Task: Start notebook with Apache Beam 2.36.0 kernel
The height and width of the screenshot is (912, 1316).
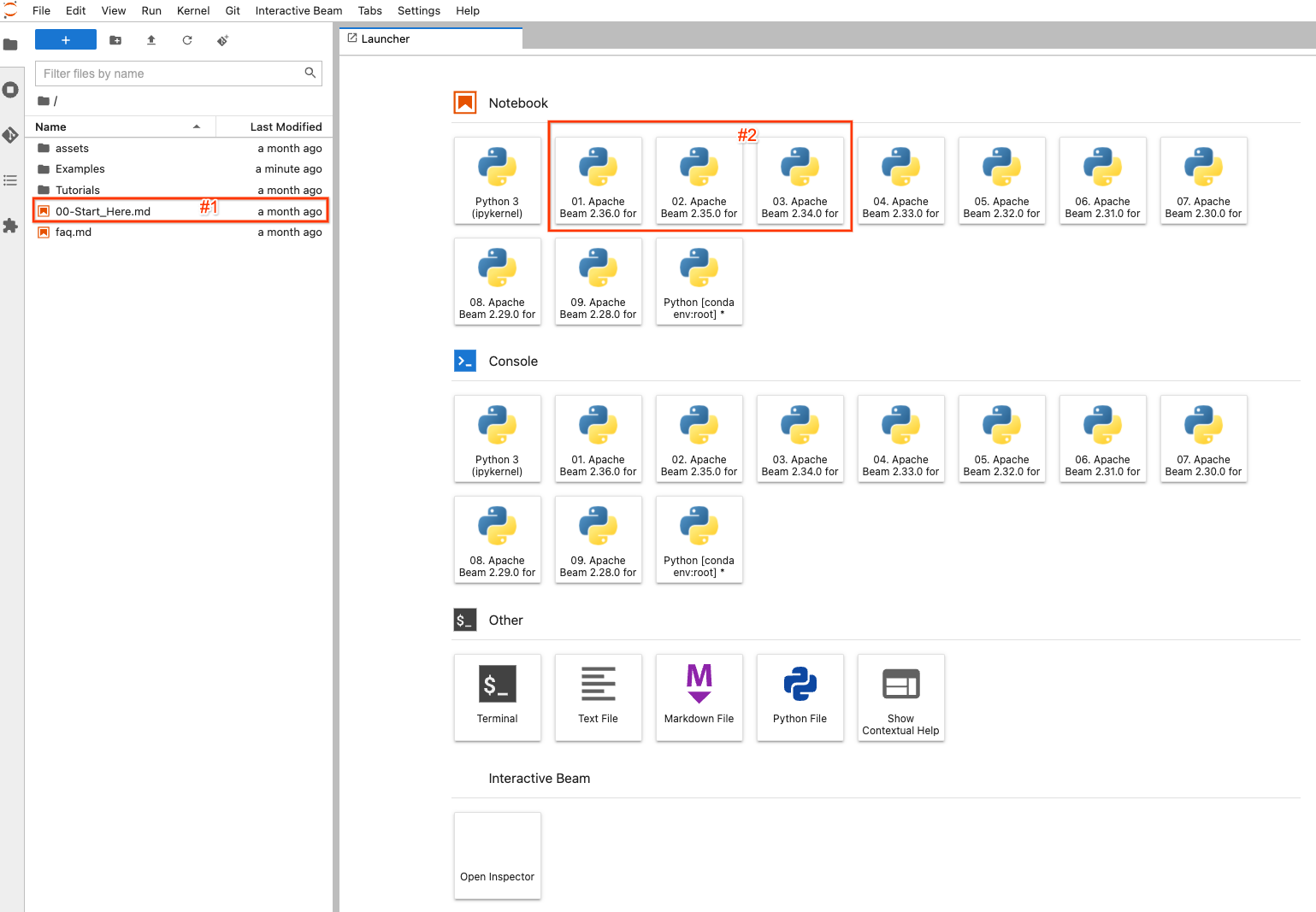Action: [598, 181]
